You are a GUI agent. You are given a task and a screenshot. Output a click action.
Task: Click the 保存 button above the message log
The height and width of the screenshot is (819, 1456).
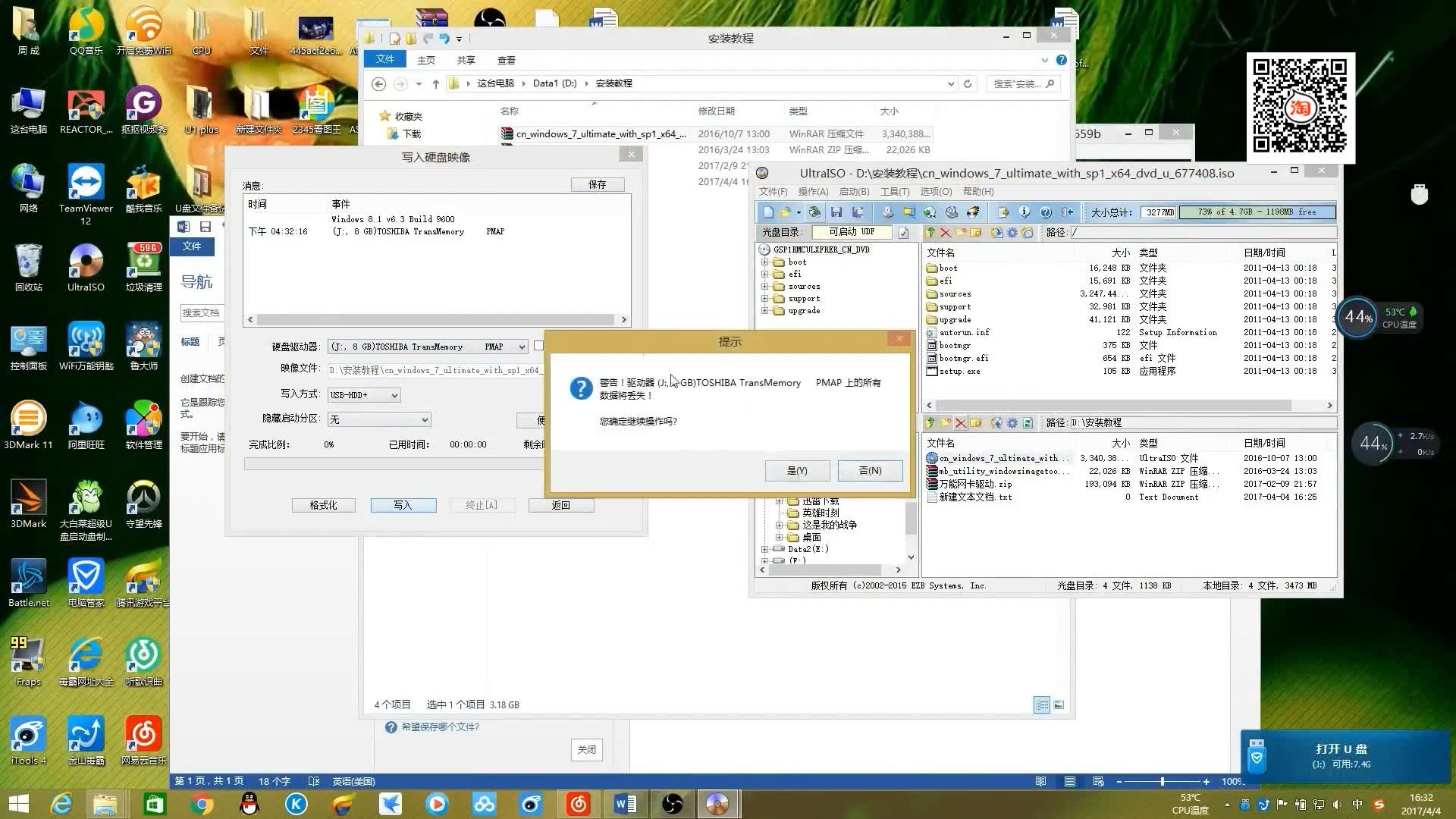pyautogui.click(x=598, y=184)
